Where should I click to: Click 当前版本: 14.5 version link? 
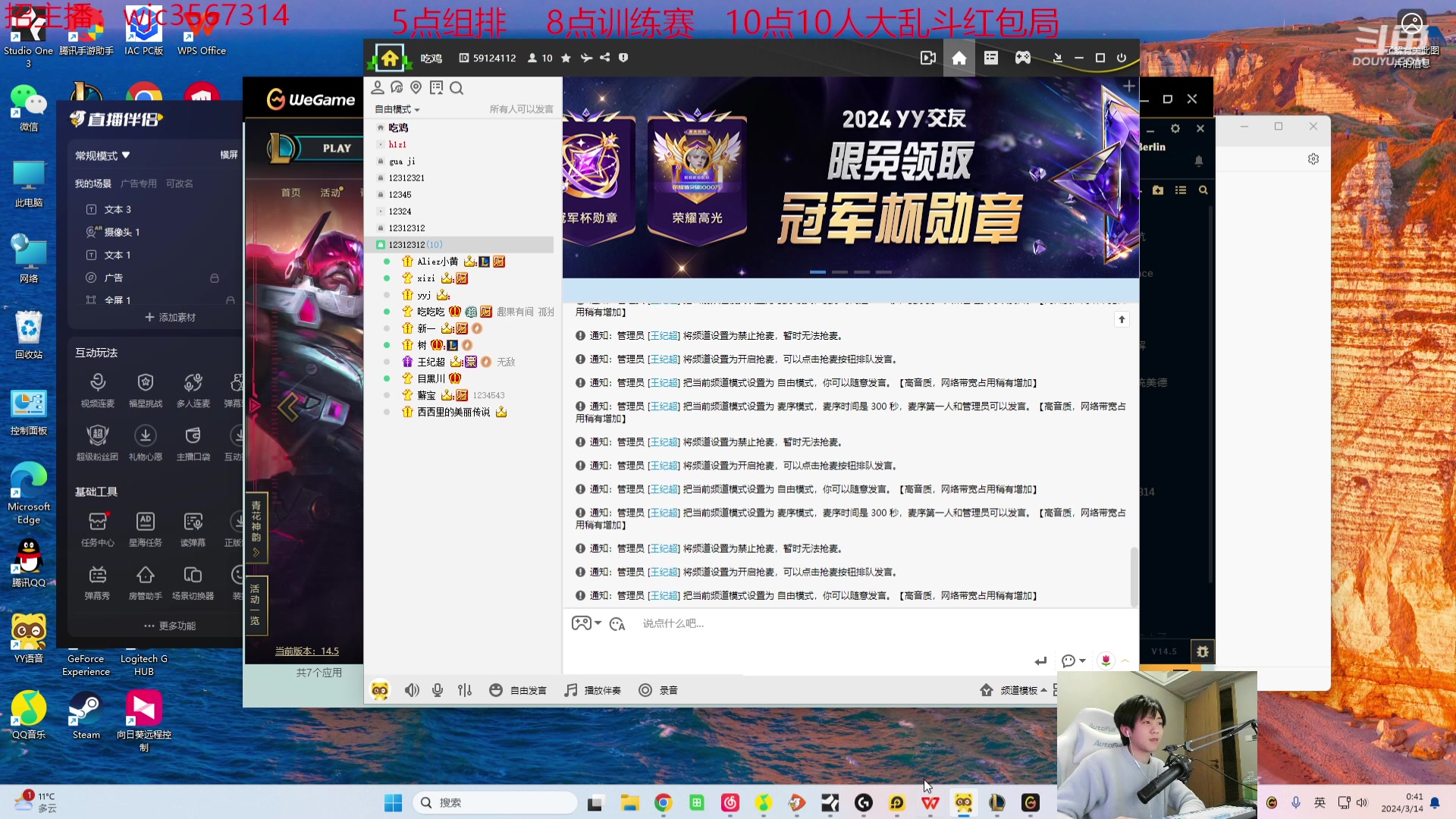click(x=306, y=651)
